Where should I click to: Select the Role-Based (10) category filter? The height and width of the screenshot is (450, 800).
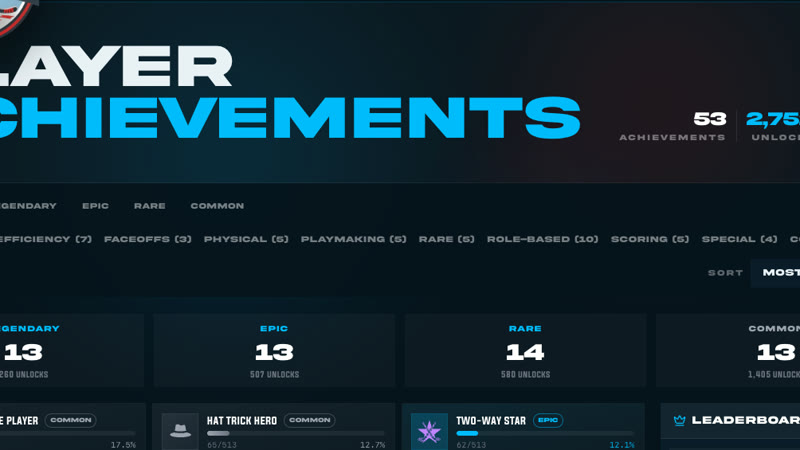click(x=542, y=239)
